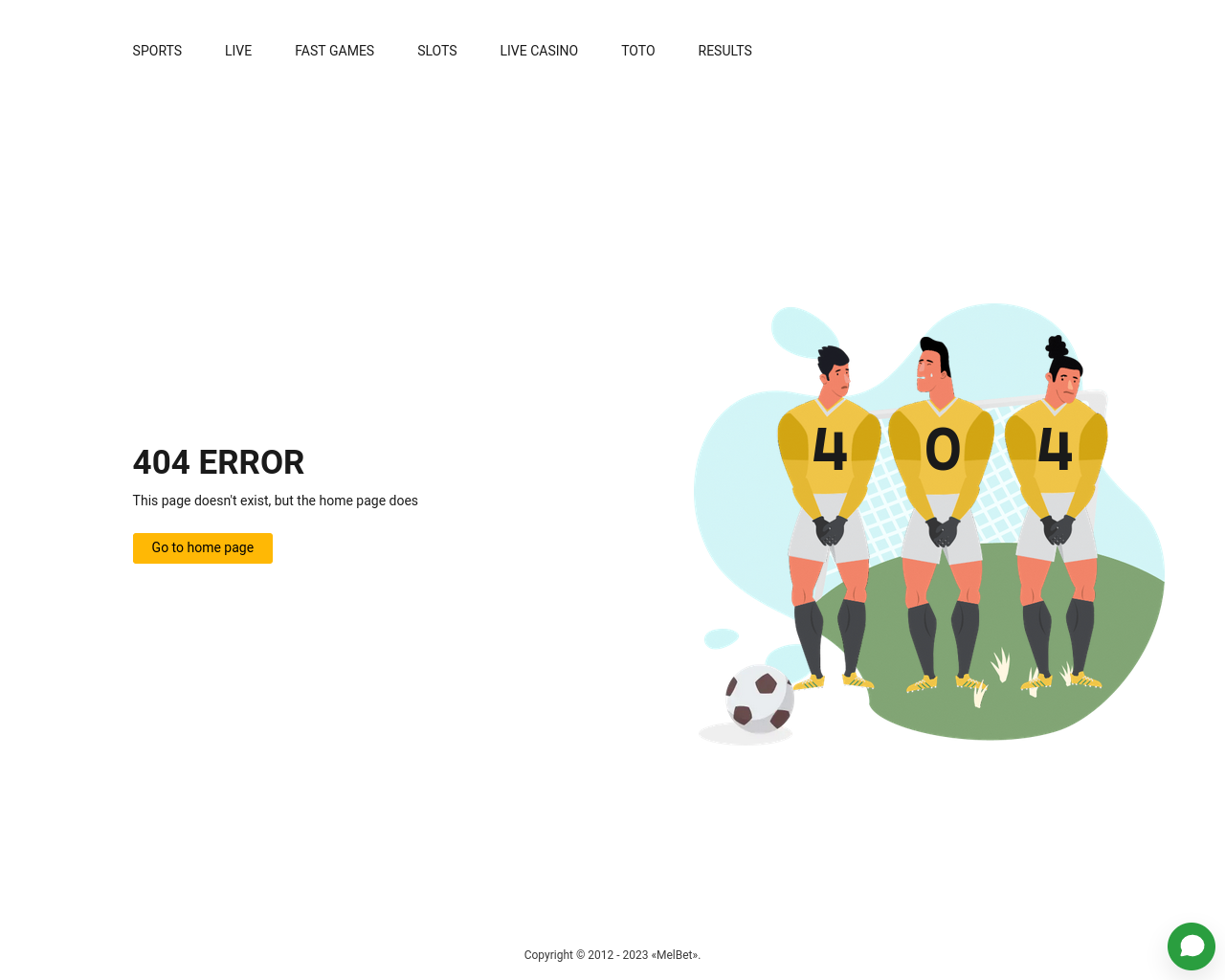
Task: Open the live chat bubble icon
Action: pos(1192,947)
